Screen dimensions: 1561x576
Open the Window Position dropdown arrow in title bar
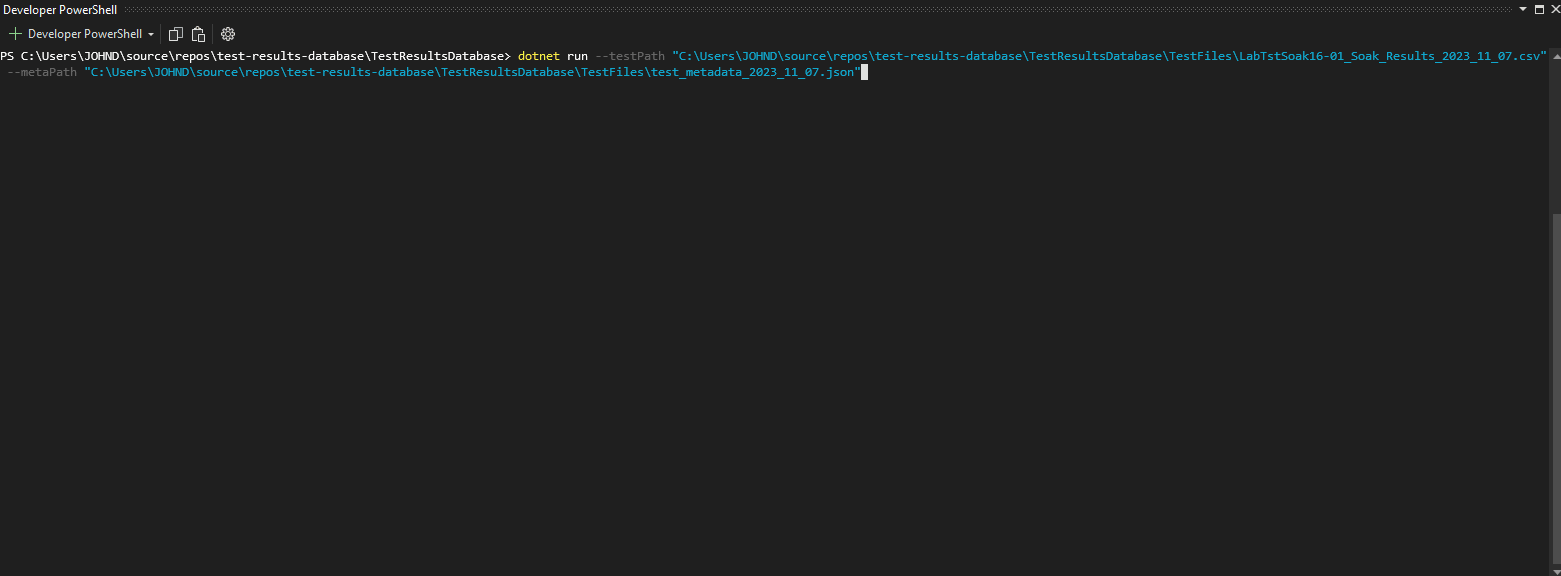1523,9
